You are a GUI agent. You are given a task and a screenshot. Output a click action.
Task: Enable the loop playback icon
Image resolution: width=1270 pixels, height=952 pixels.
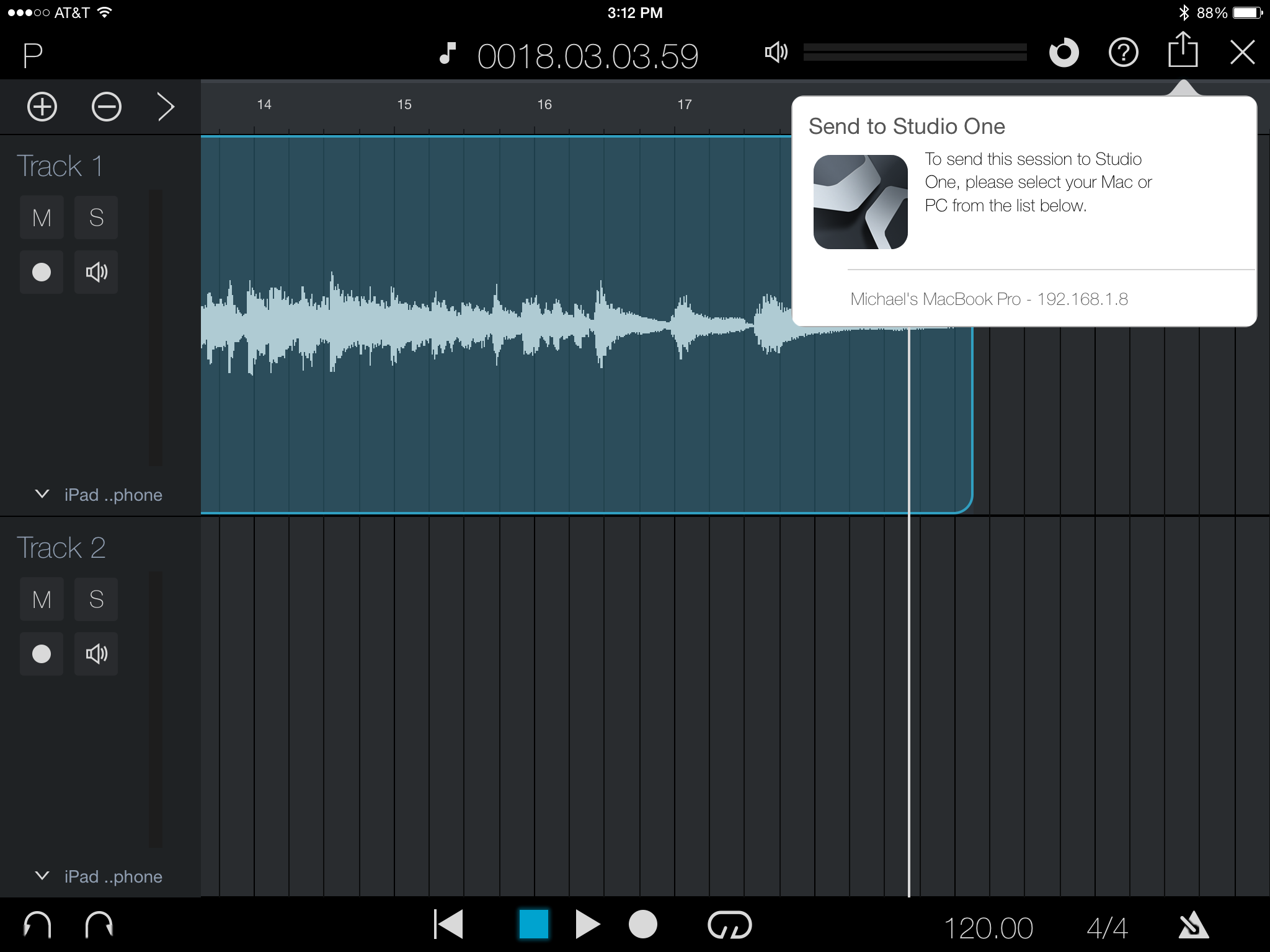point(729,925)
